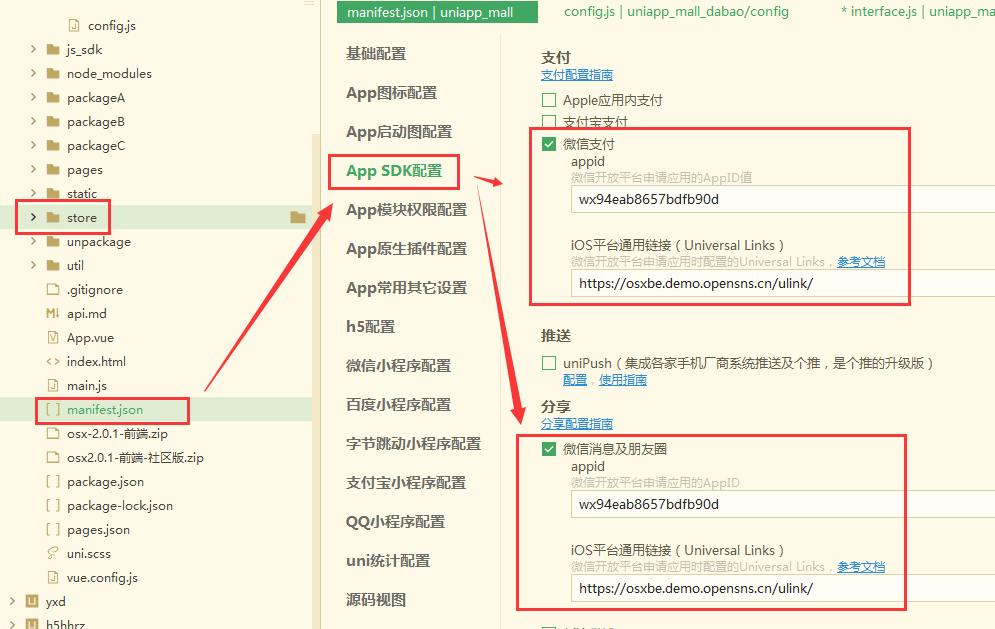The height and width of the screenshot is (629, 995).
Task: Click the config.js file icon in tree
Action: click(74, 25)
